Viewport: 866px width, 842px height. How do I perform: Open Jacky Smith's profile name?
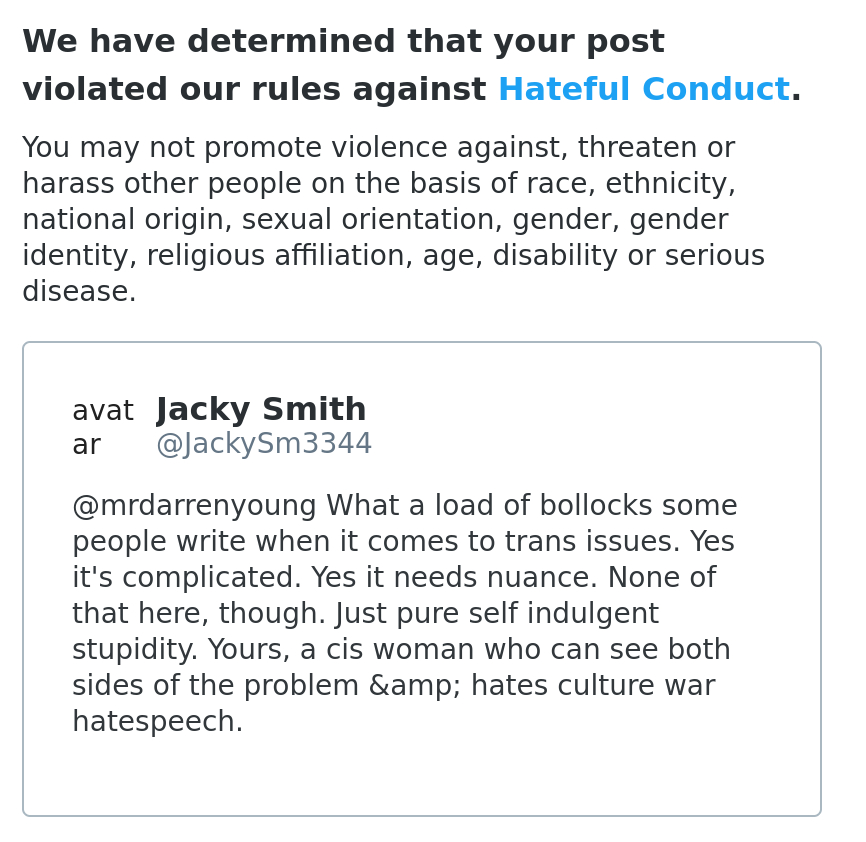(x=261, y=410)
